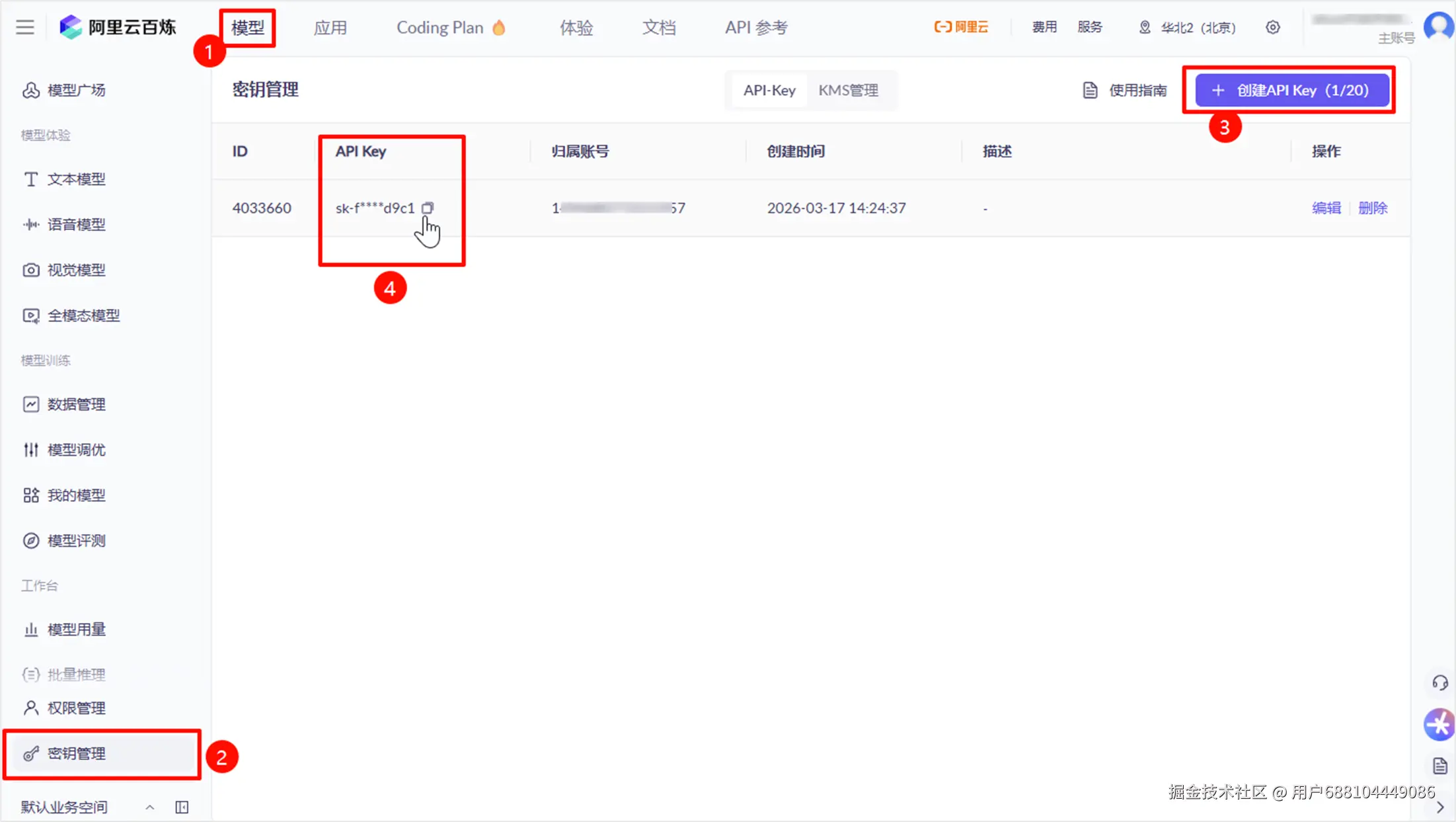Switch to the 模型 top tab
The height and width of the screenshot is (822, 1456).
click(248, 28)
